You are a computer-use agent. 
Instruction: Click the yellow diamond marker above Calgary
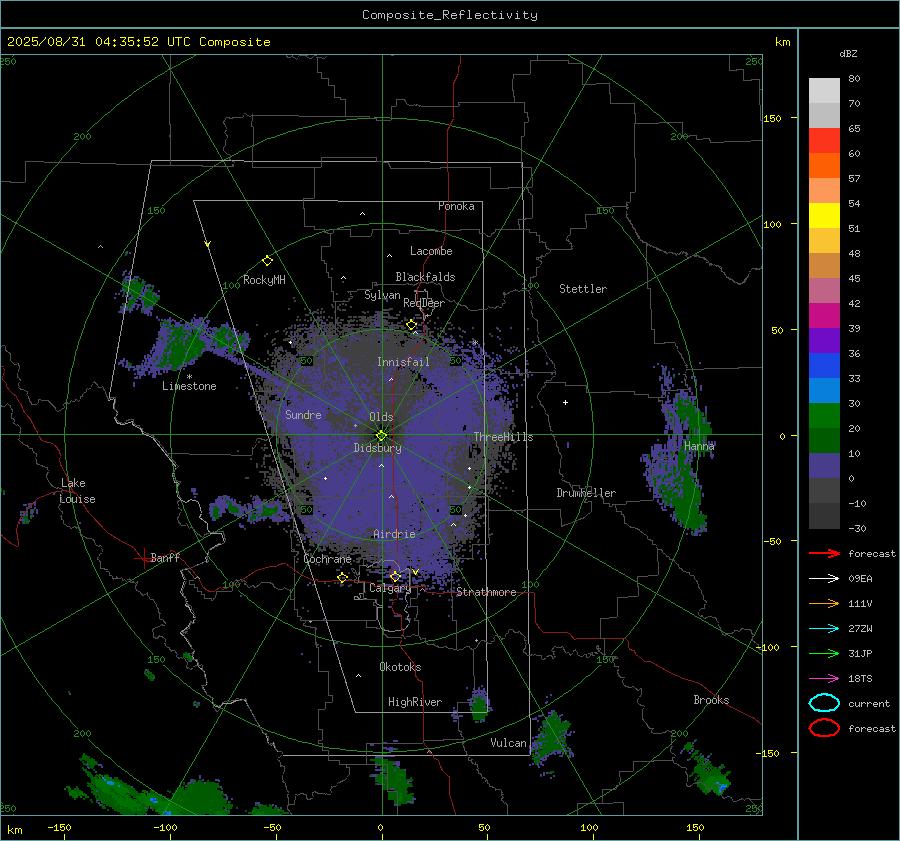[395, 576]
